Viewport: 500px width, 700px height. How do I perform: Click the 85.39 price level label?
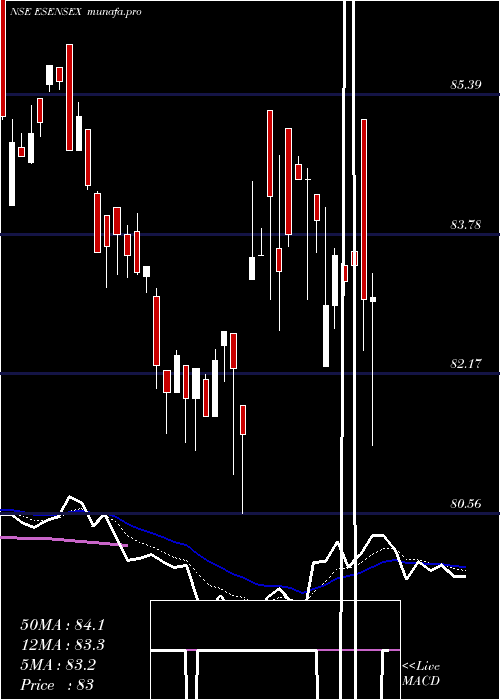466,84
